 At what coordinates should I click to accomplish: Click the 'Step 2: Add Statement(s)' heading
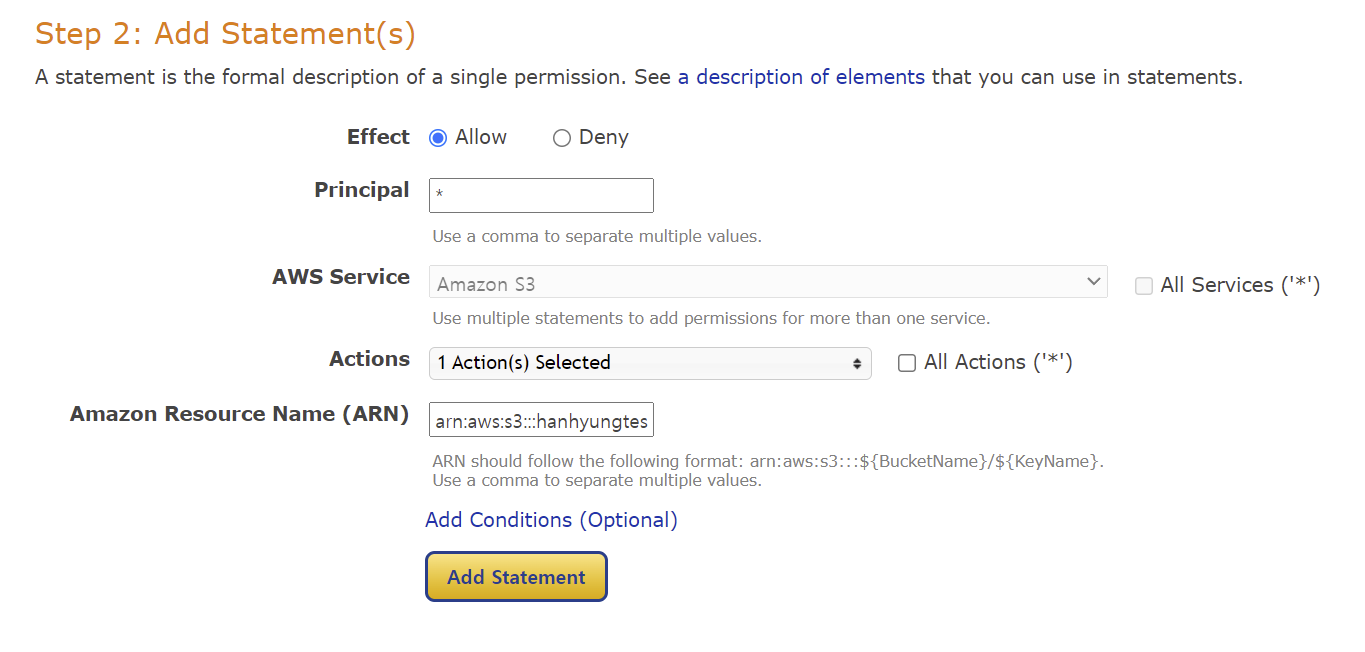coord(225,34)
